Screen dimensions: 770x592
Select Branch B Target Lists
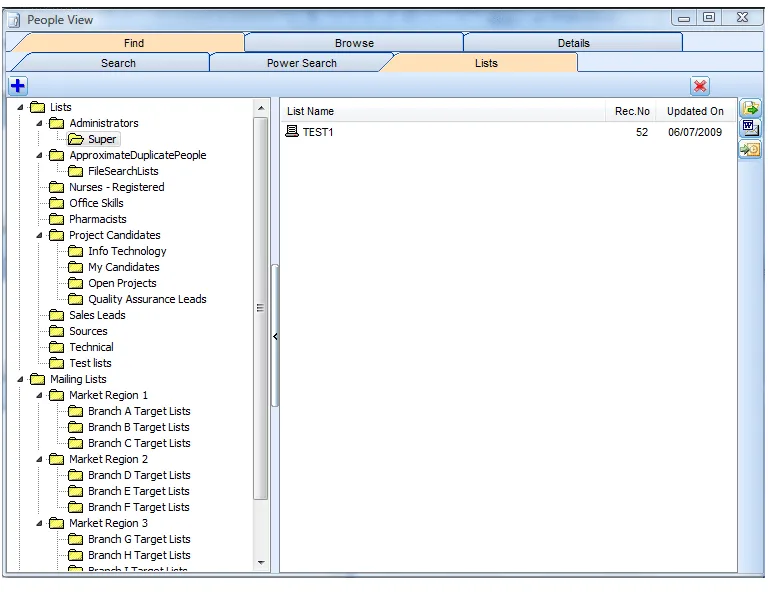(139, 427)
